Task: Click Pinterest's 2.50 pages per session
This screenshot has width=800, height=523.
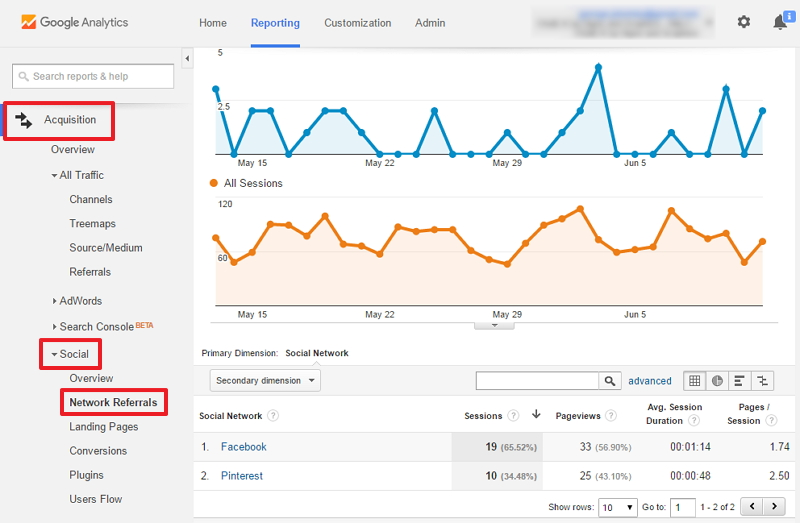Action: pyautogui.click(x=779, y=476)
